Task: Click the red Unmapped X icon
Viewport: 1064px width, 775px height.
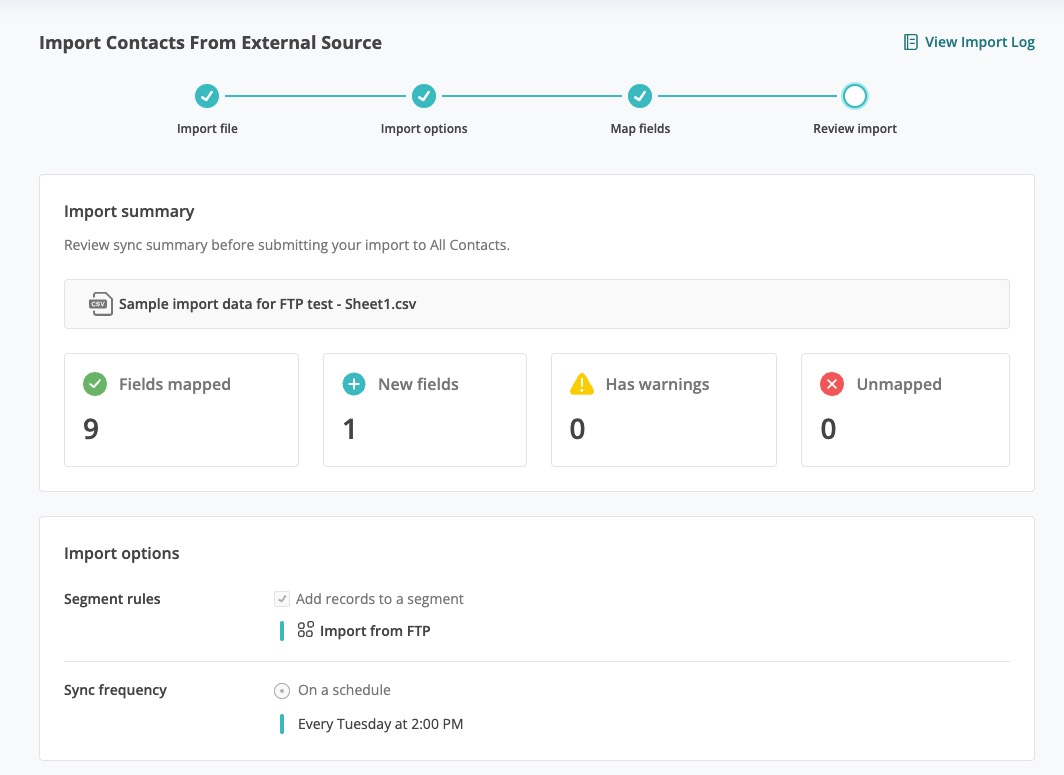Action: [832, 384]
